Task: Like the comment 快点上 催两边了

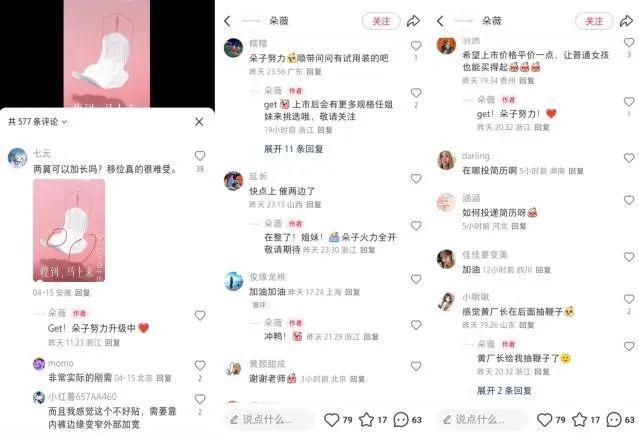Action: pos(416,178)
